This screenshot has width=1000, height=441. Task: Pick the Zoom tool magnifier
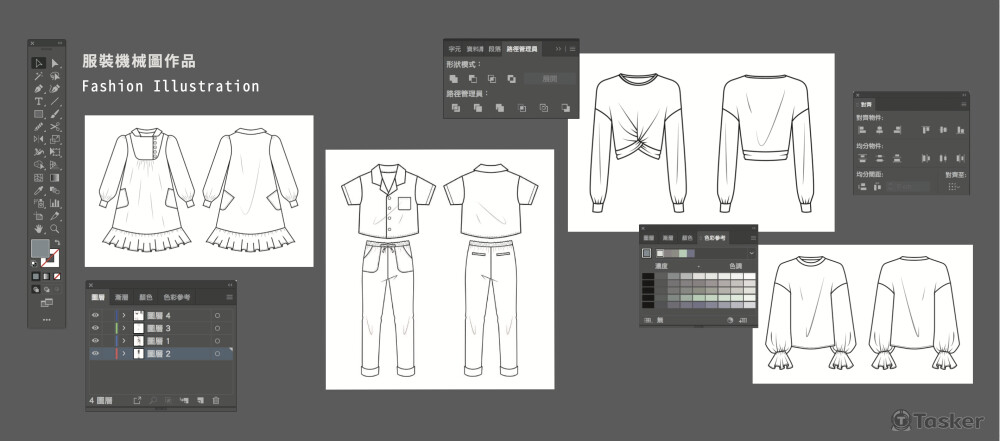pos(54,228)
